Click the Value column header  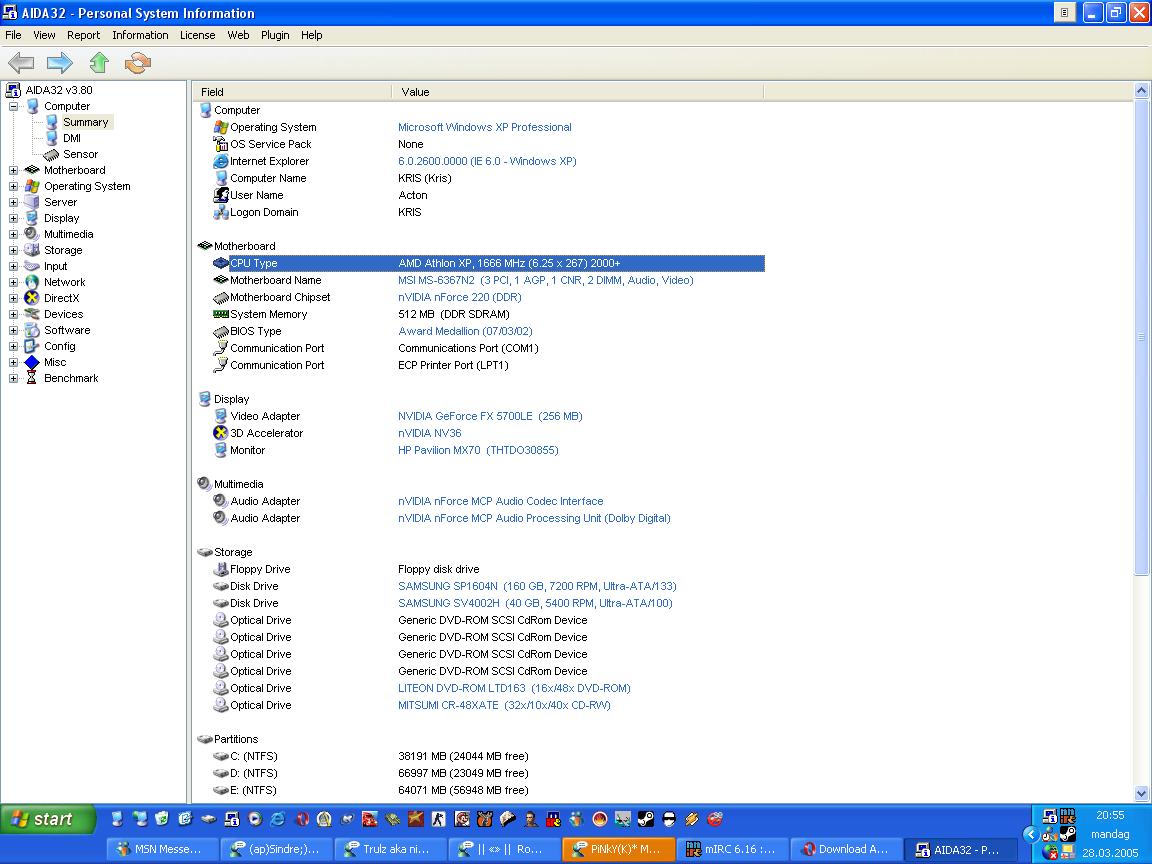pos(577,92)
